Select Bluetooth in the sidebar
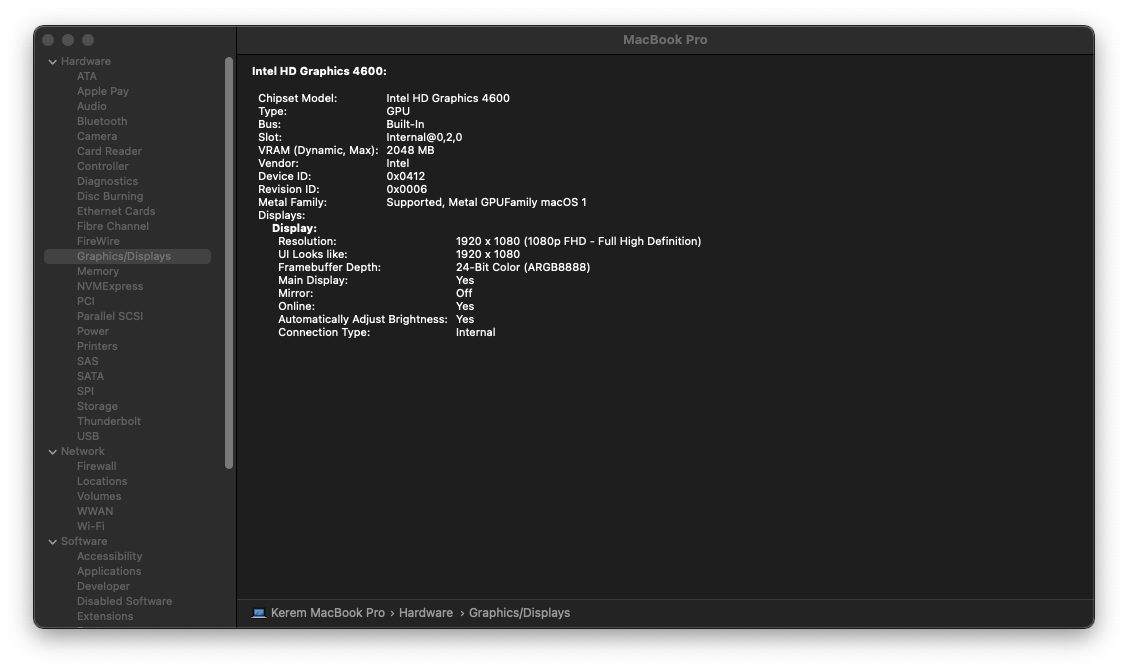1128x670 pixels. 100,121
